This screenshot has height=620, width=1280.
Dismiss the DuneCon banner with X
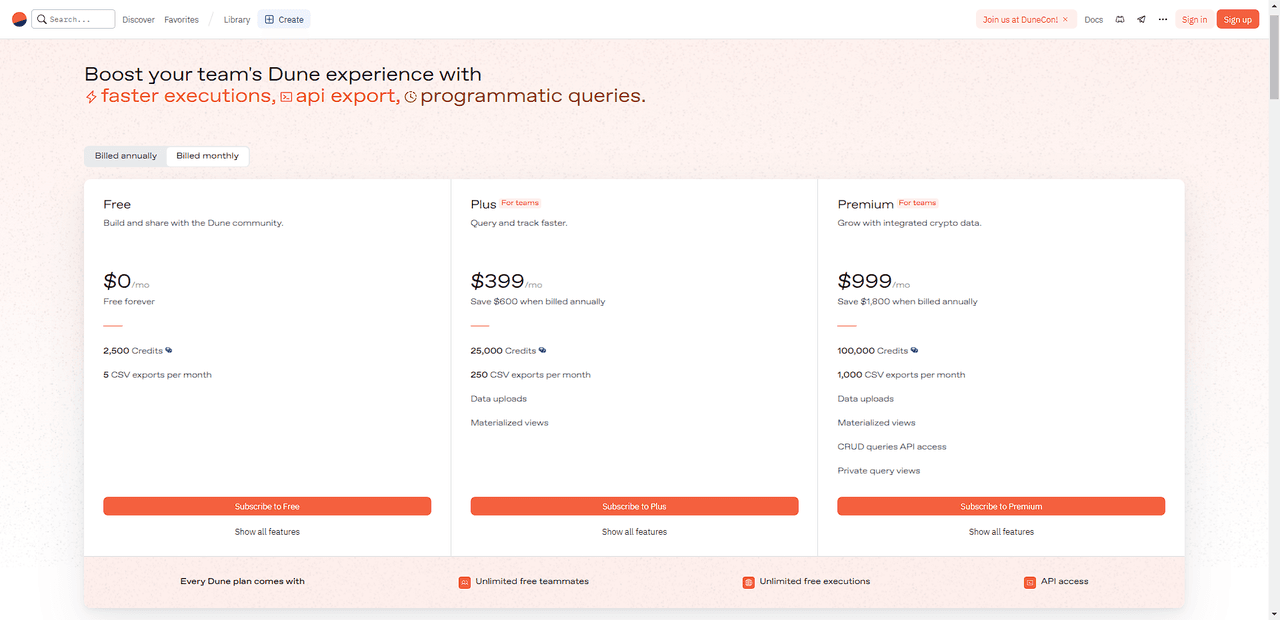(x=1065, y=19)
